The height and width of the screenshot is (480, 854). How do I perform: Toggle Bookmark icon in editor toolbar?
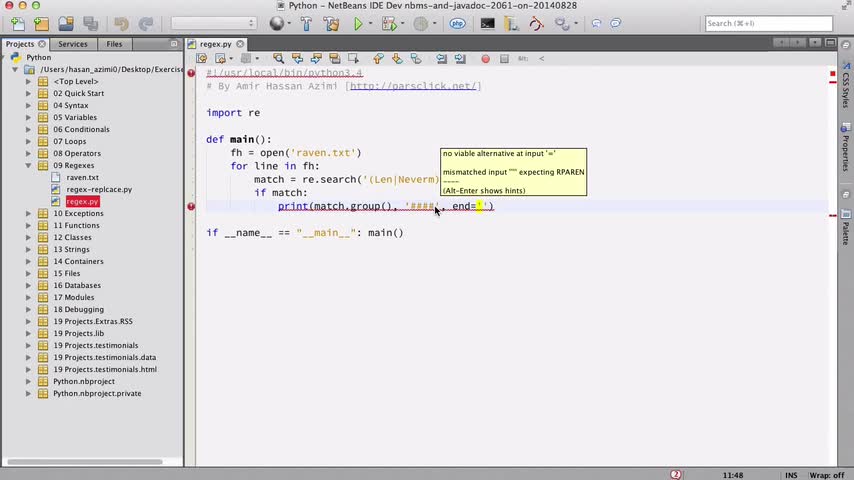[416, 58]
